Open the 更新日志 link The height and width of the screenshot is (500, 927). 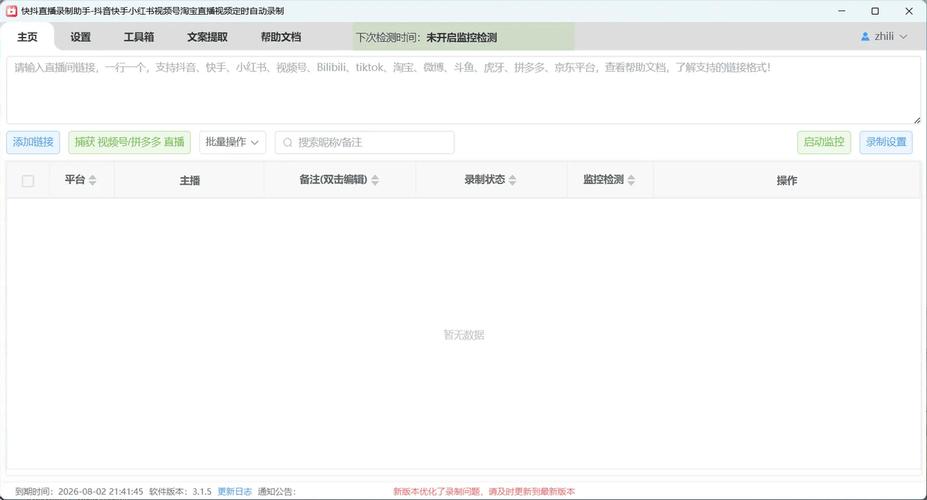tap(235, 492)
